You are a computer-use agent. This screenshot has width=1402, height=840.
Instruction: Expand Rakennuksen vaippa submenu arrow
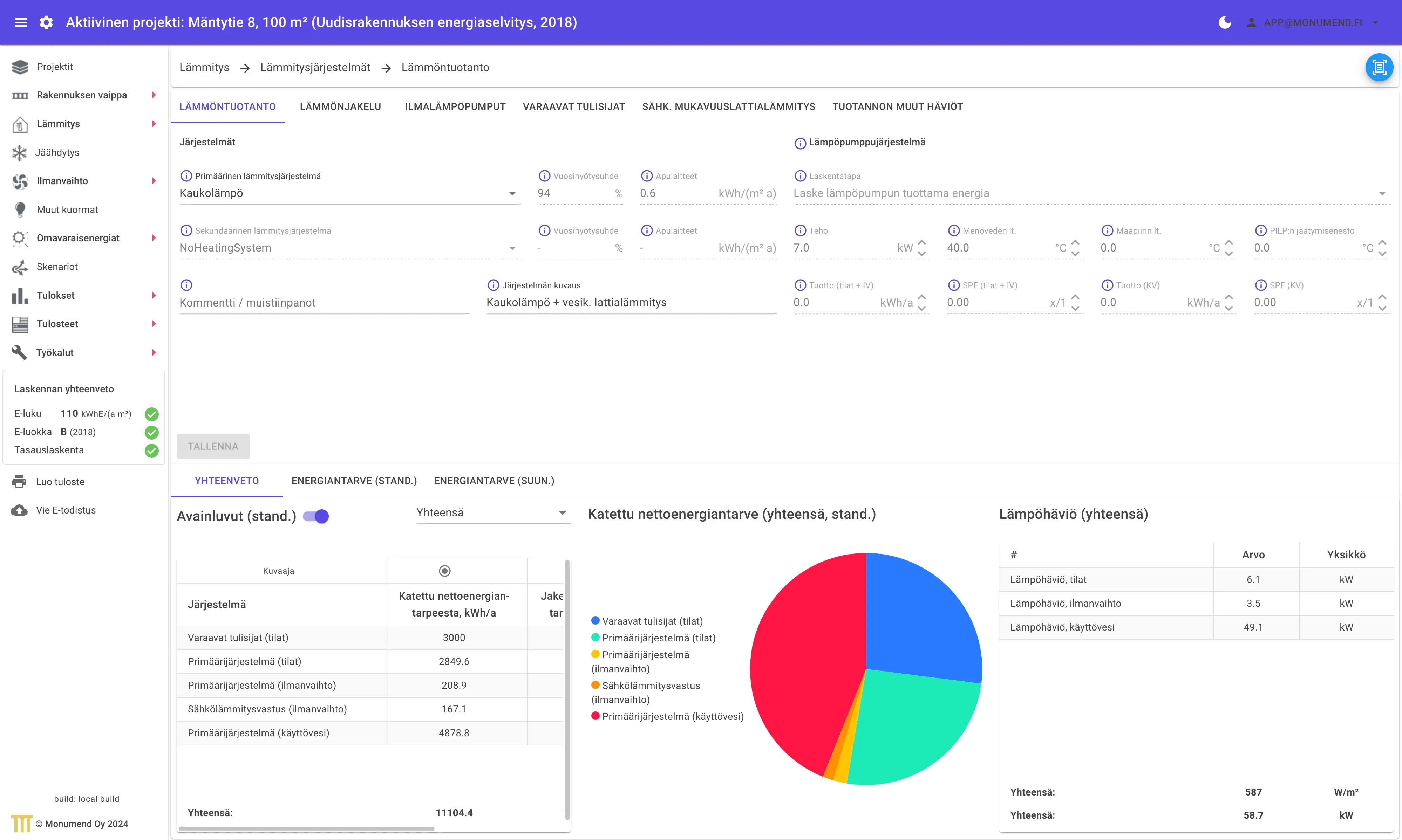click(x=154, y=96)
